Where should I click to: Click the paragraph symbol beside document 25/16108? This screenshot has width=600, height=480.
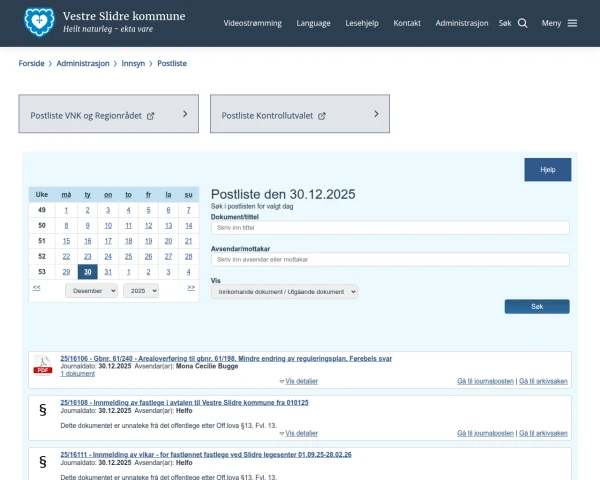point(43,409)
